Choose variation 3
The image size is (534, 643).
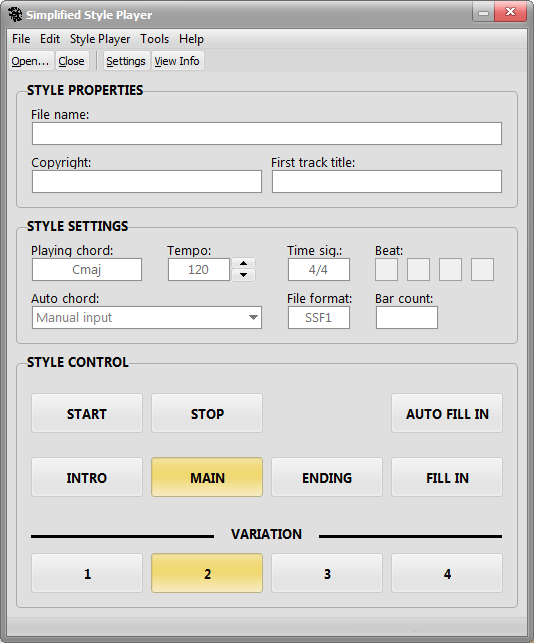327,573
